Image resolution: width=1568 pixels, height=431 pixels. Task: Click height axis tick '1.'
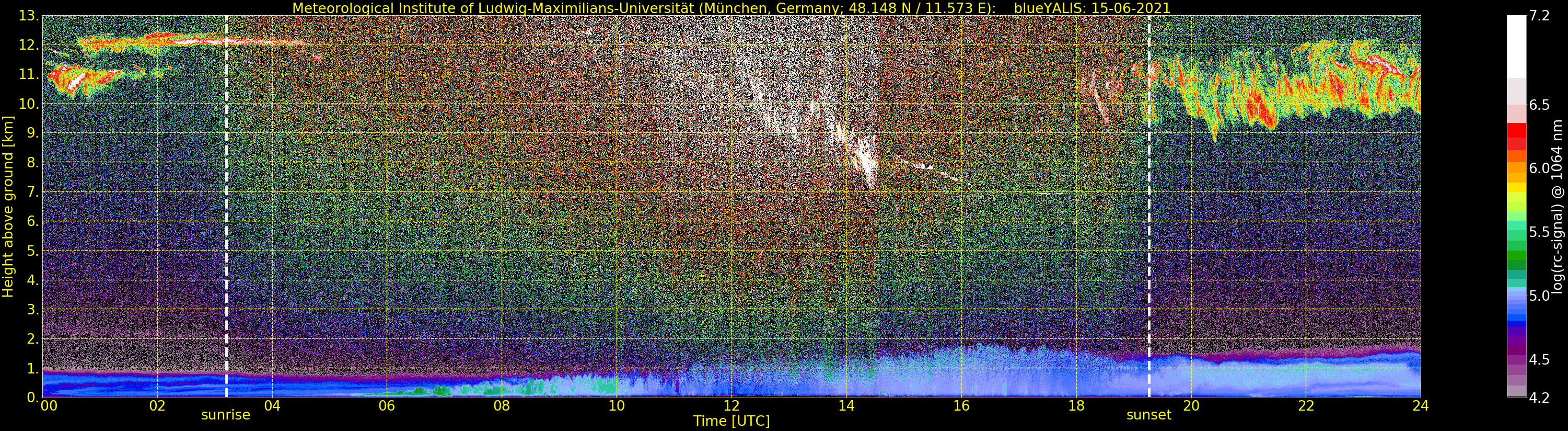pos(33,368)
